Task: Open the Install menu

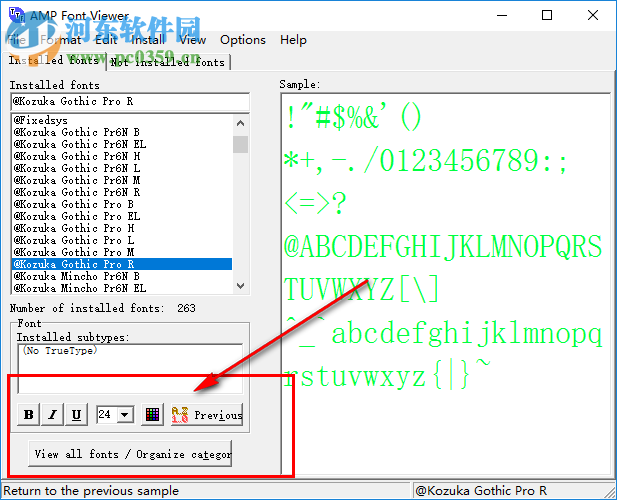Action: (x=148, y=40)
